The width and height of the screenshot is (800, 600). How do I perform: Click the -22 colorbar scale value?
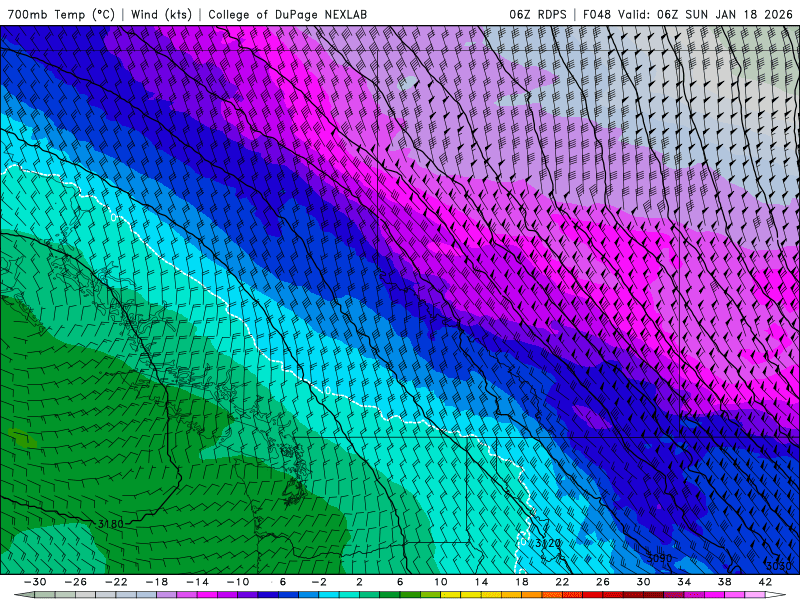click(116, 582)
